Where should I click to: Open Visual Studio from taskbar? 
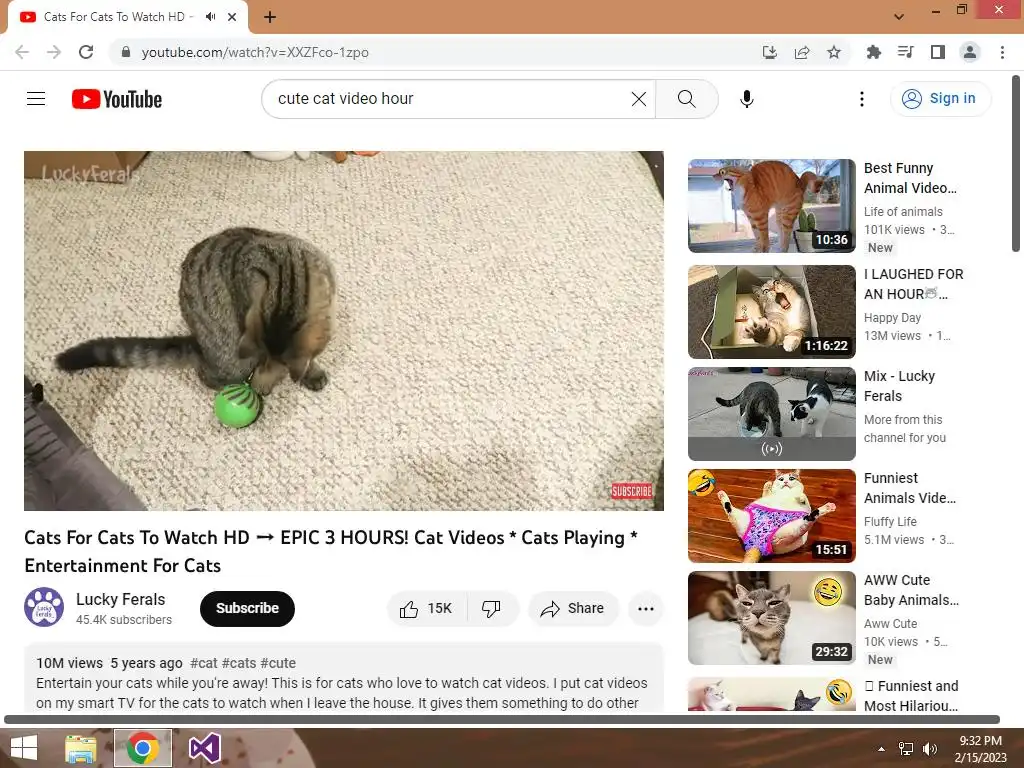click(204, 748)
